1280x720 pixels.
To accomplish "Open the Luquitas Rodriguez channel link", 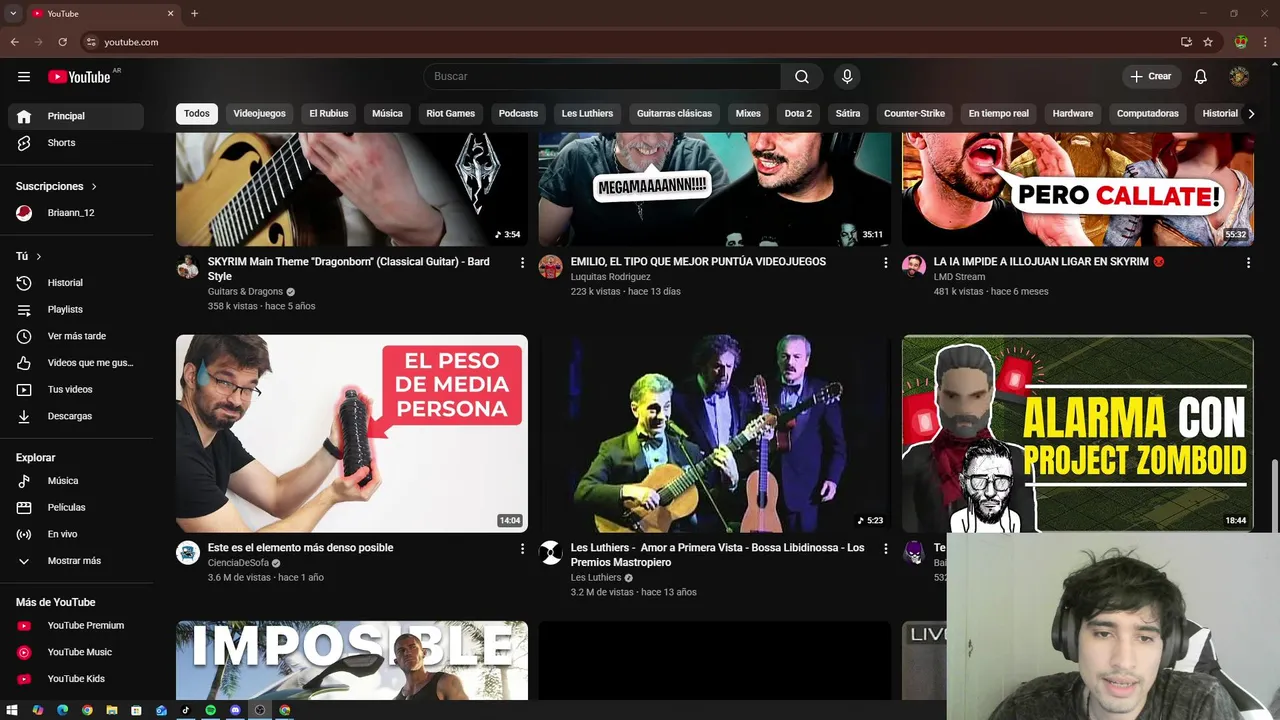I will point(611,277).
